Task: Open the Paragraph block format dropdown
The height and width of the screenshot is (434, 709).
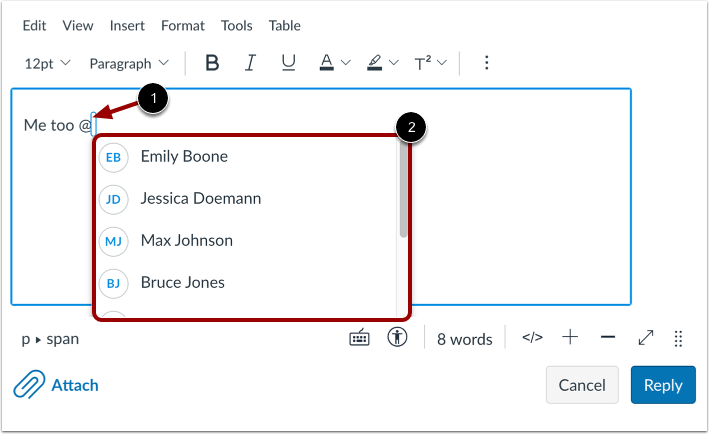Action: point(129,63)
